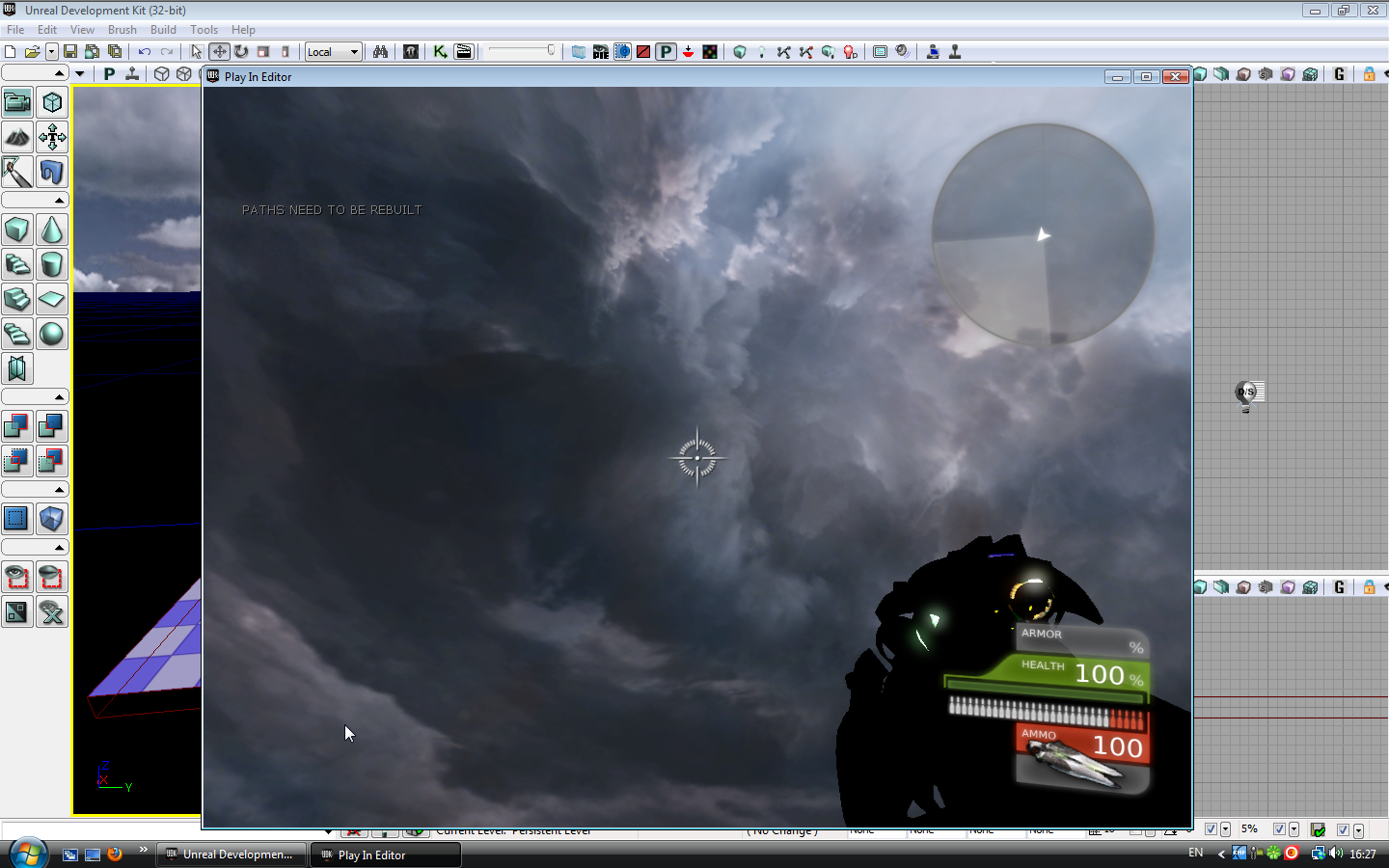Save the current level with the floppy icon

(x=70, y=52)
